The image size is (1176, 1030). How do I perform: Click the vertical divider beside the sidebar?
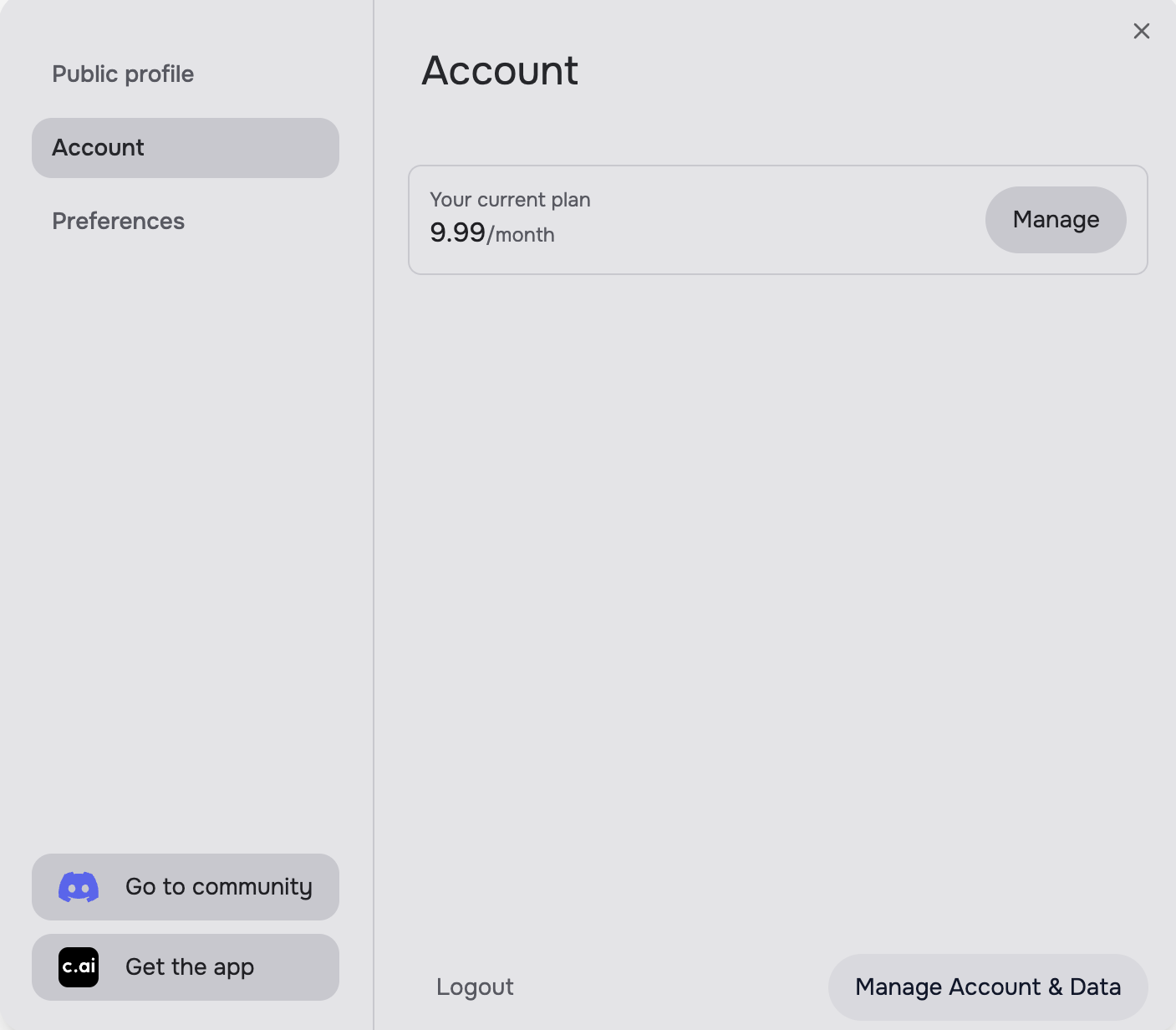(374, 502)
